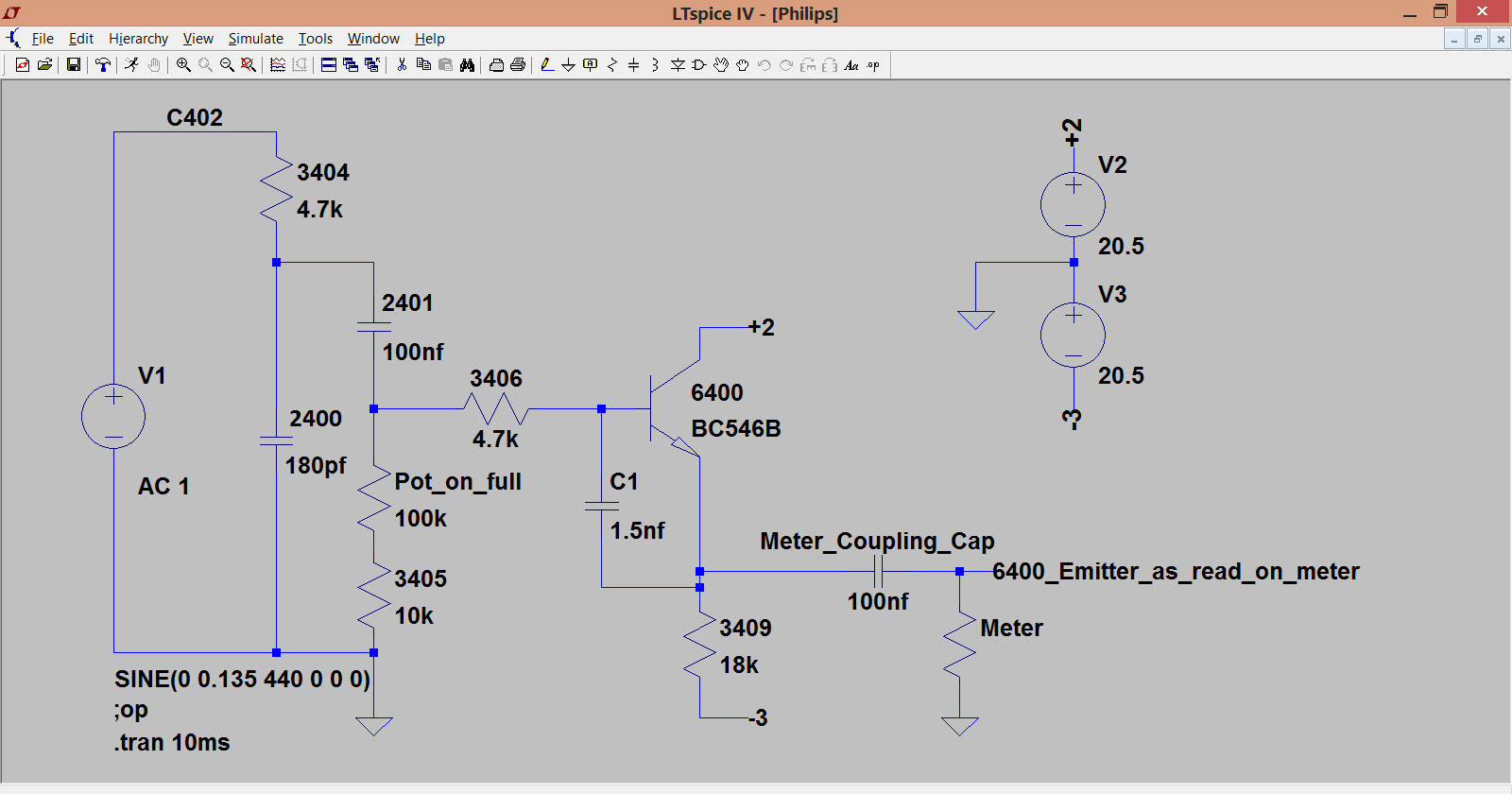Click the SINE(0 0.135 440 0 0 0) text

(x=243, y=679)
